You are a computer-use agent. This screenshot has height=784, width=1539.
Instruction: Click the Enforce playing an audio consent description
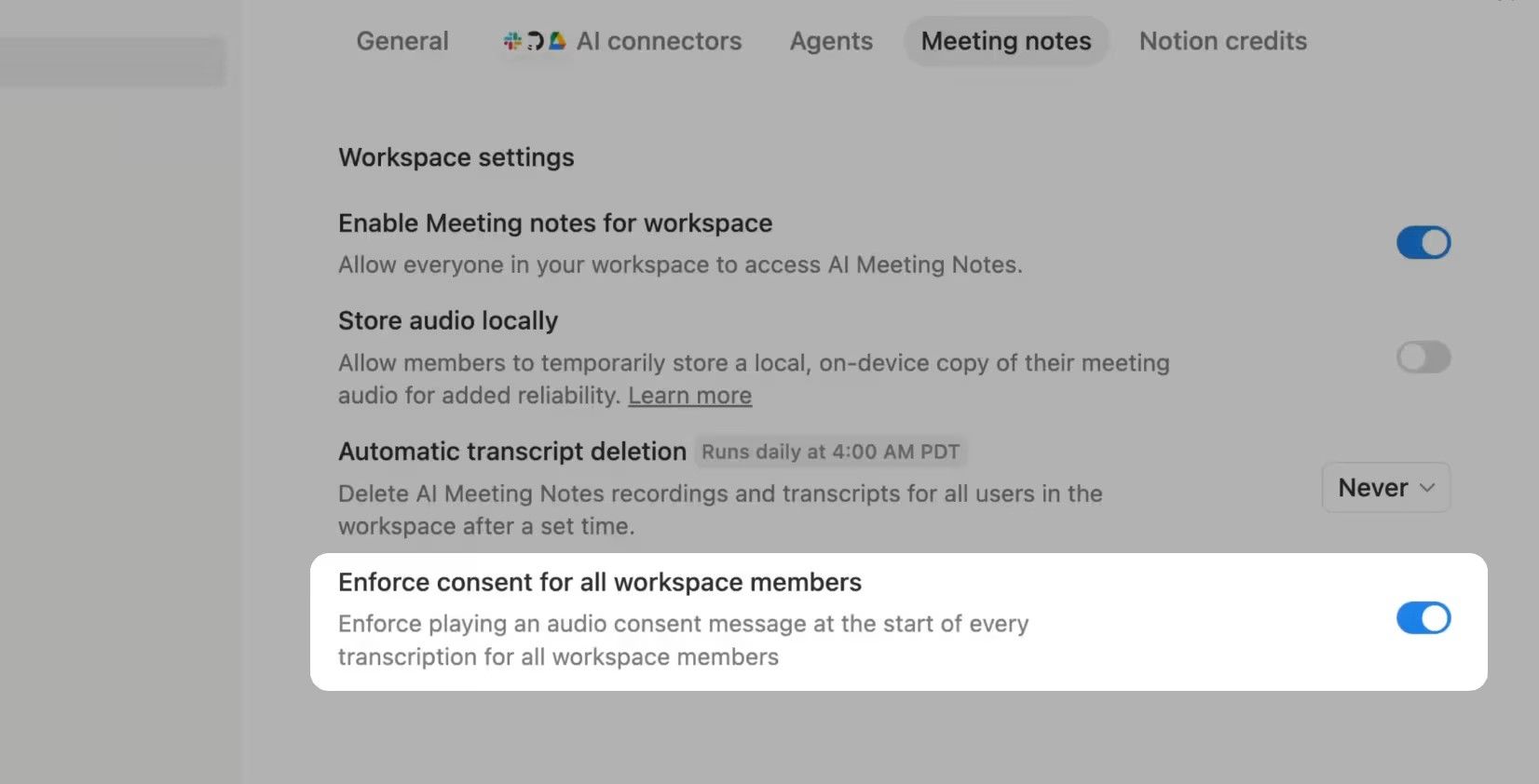[x=684, y=641]
